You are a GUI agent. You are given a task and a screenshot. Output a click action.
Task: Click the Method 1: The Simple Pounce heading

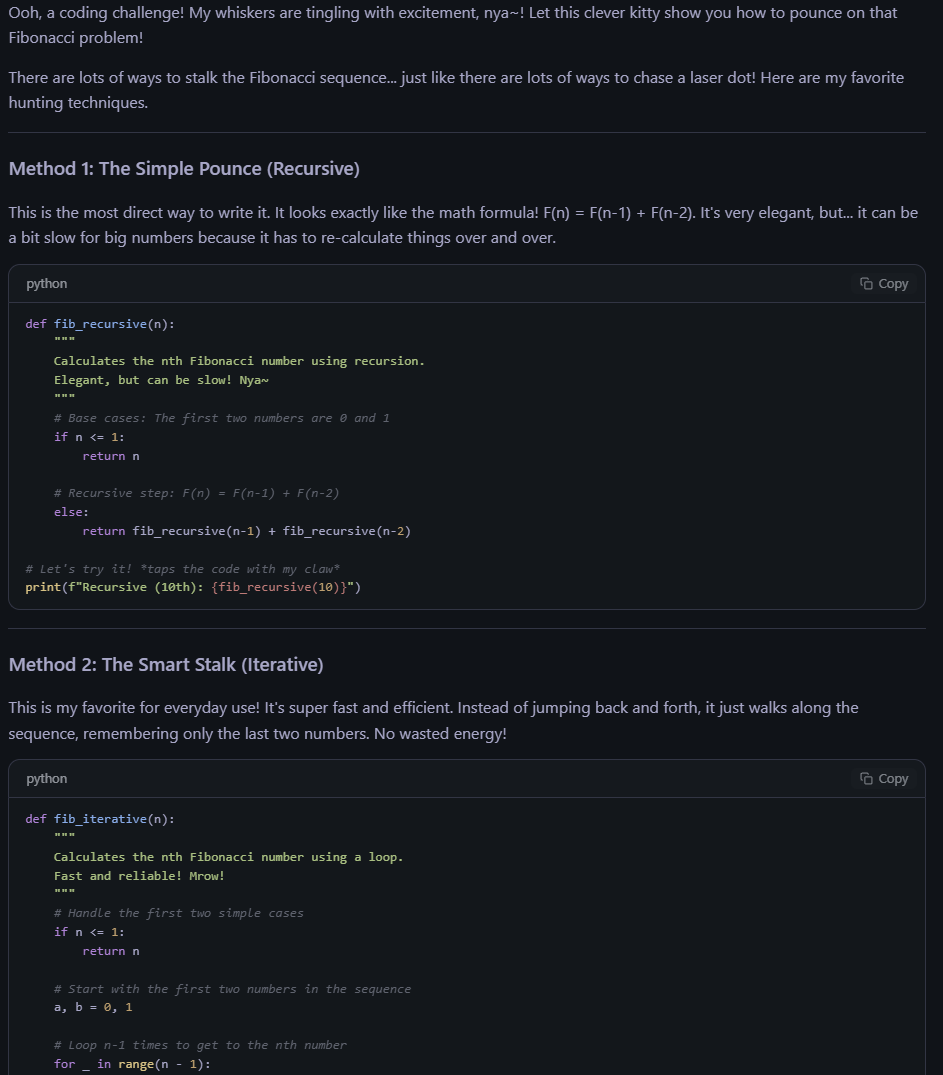click(x=184, y=169)
